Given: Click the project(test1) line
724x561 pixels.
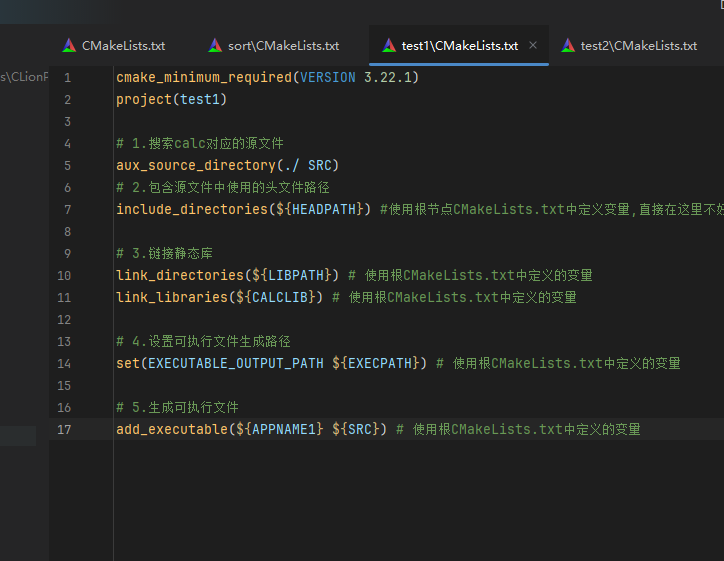Looking at the screenshot, I should (x=171, y=100).
